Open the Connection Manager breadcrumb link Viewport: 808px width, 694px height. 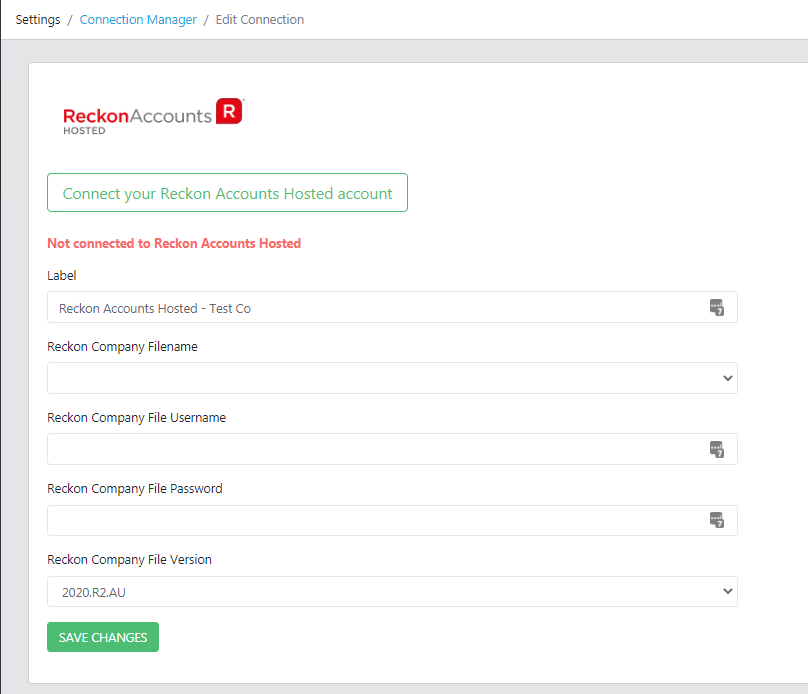click(x=138, y=20)
